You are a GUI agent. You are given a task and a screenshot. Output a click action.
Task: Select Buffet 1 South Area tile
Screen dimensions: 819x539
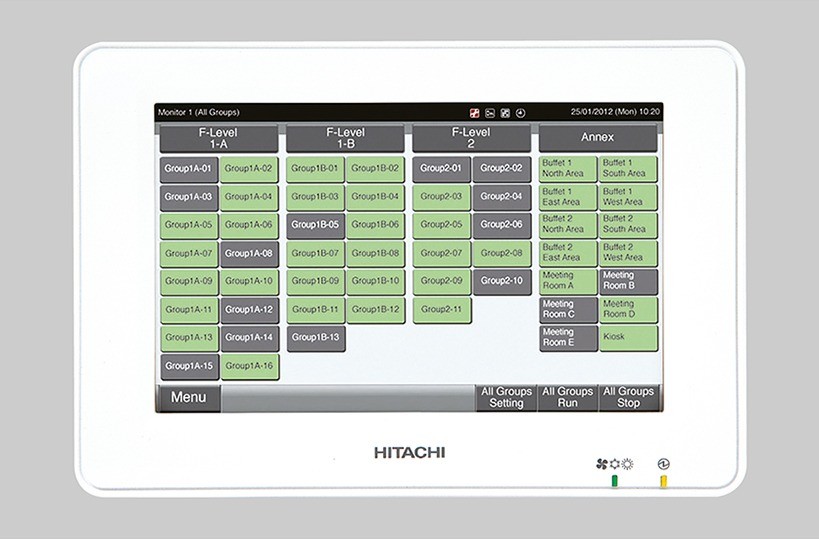pos(628,169)
